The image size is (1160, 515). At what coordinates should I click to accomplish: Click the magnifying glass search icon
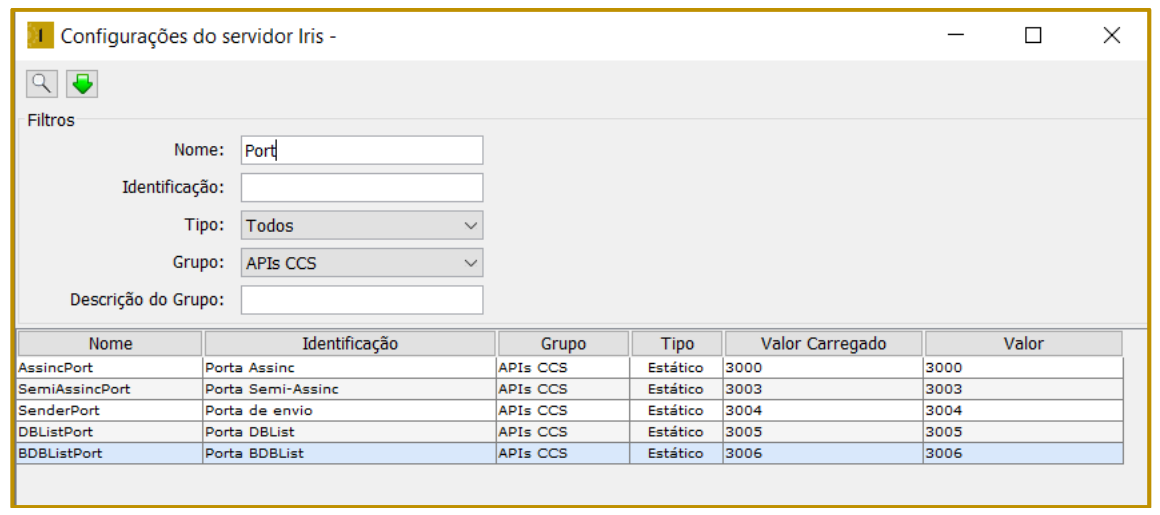click(42, 84)
